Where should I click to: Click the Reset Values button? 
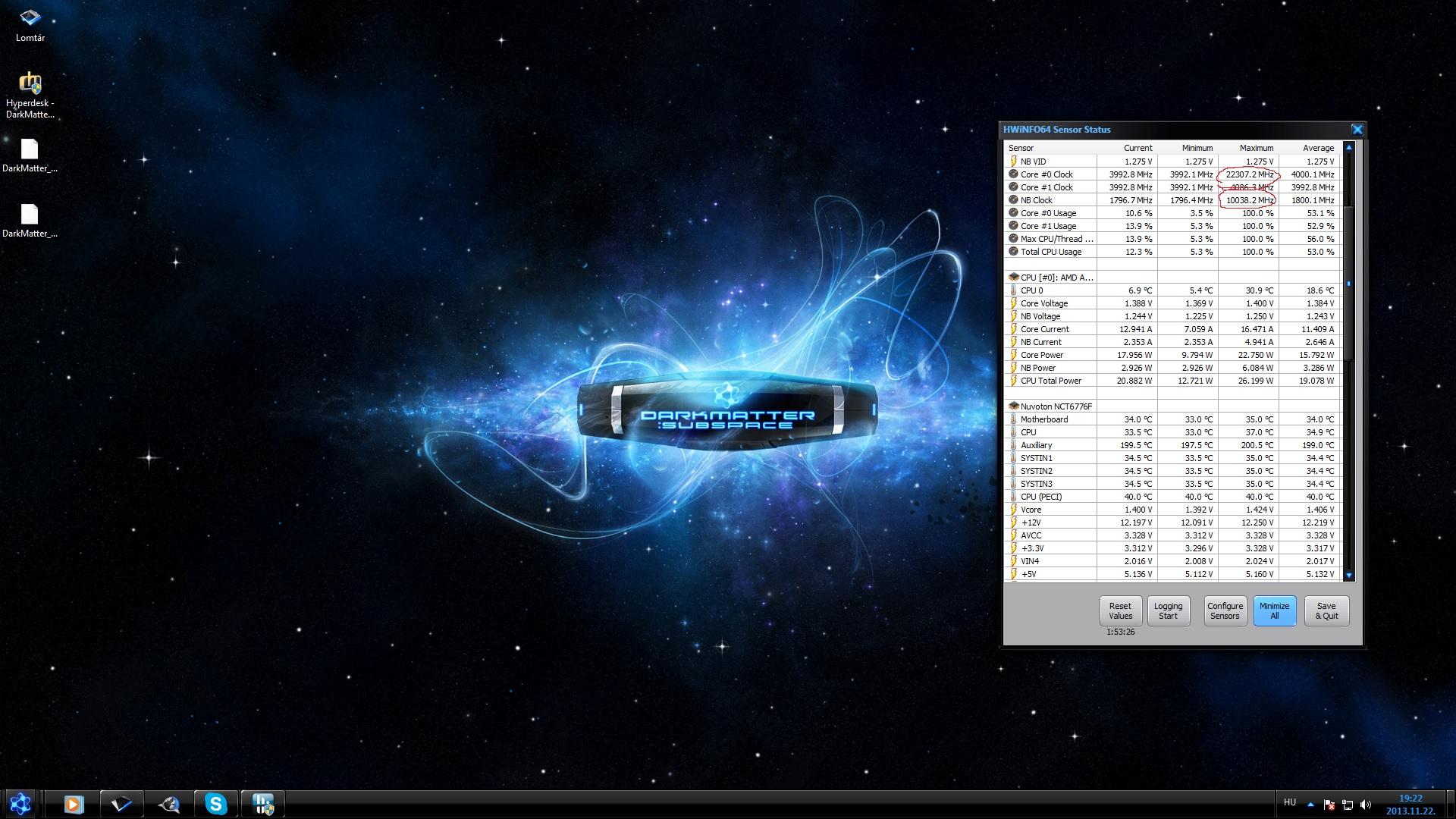[1120, 610]
